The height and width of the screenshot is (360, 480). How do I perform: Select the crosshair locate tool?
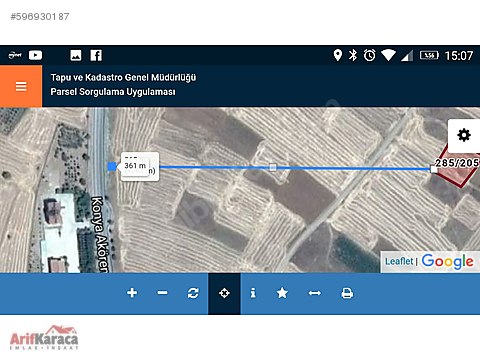(224, 293)
